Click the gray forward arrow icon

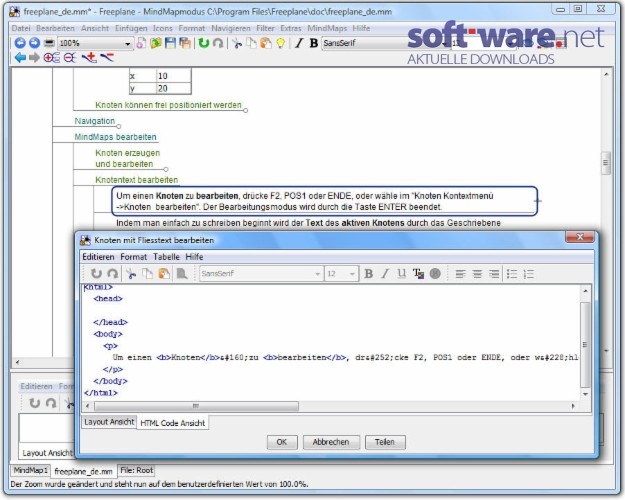tap(35, 58)
